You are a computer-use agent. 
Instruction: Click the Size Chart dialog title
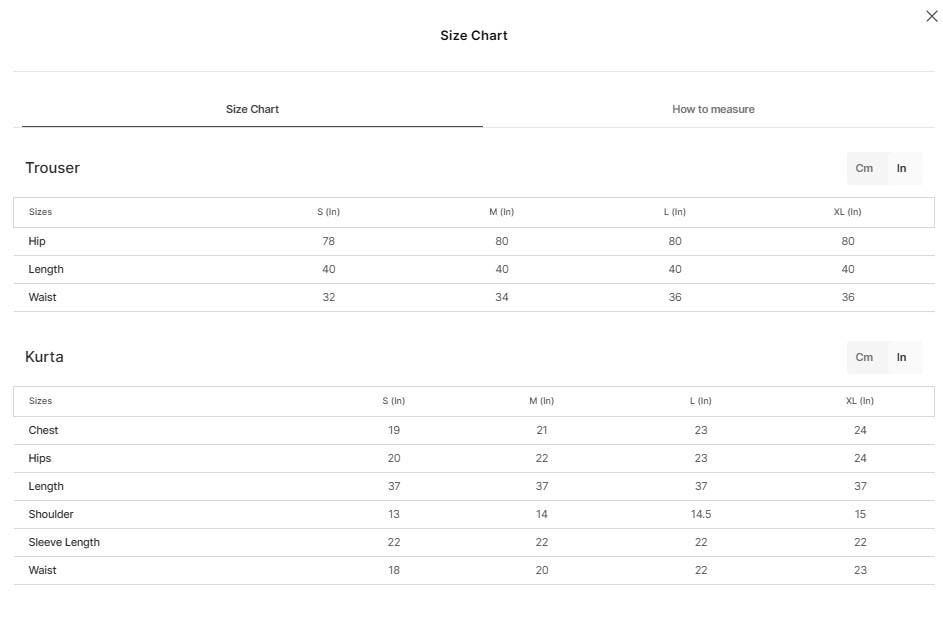pos(474,35)
